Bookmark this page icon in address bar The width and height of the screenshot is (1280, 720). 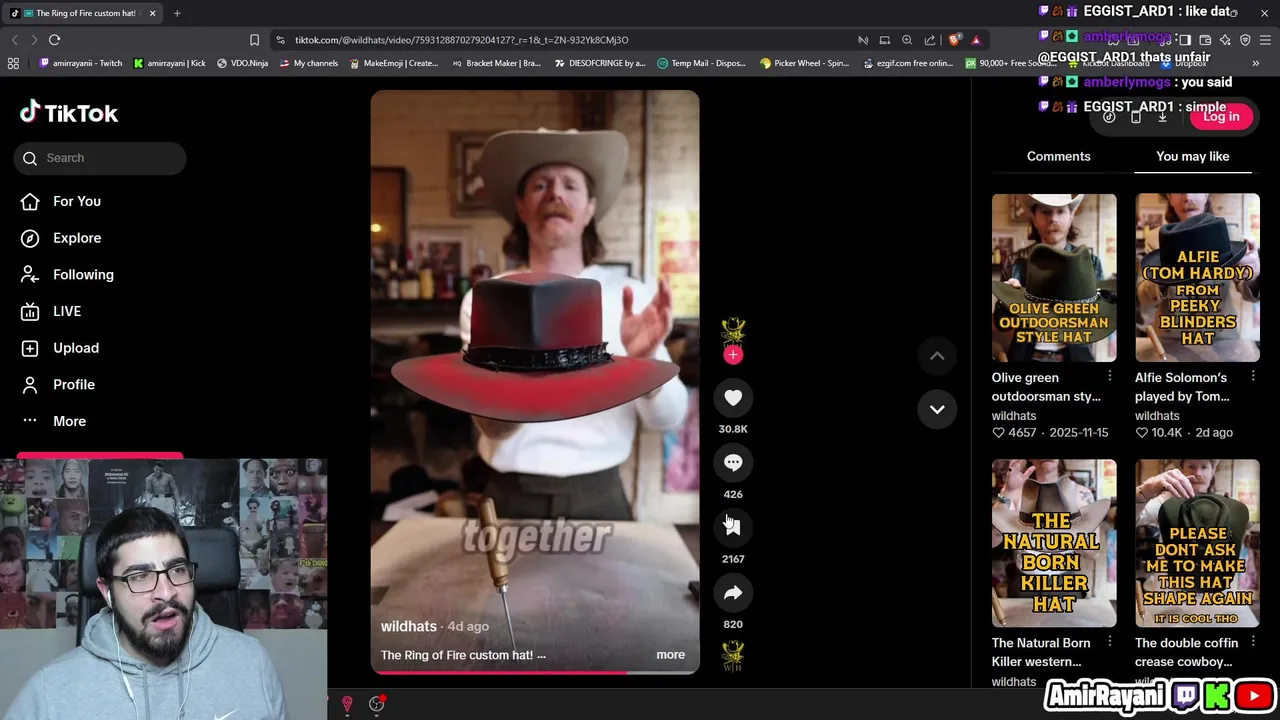pos(254,40)
